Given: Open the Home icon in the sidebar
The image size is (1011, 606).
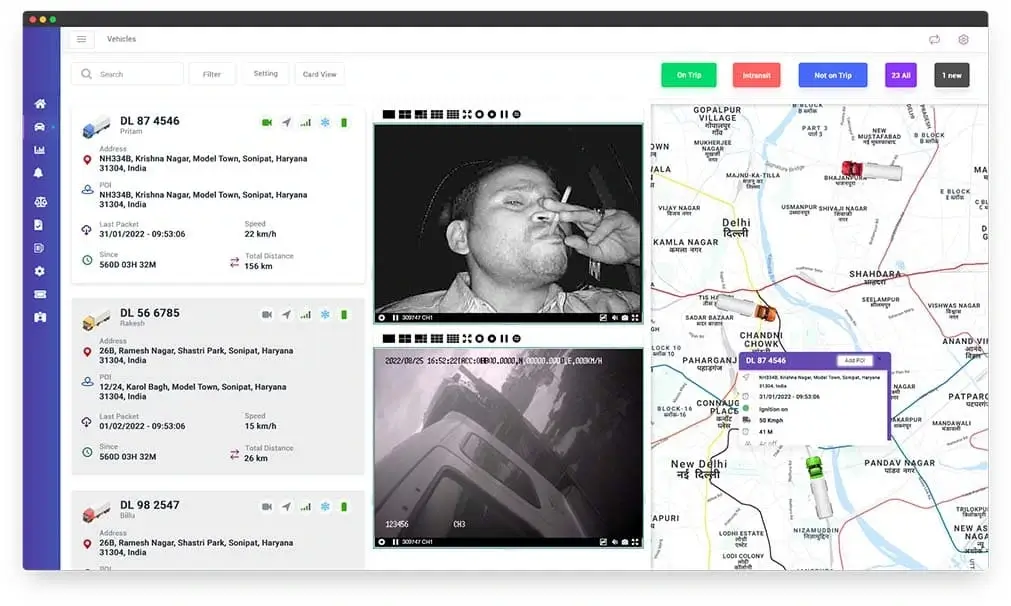Looking at the screenshot, I should (x=40, y=104).
